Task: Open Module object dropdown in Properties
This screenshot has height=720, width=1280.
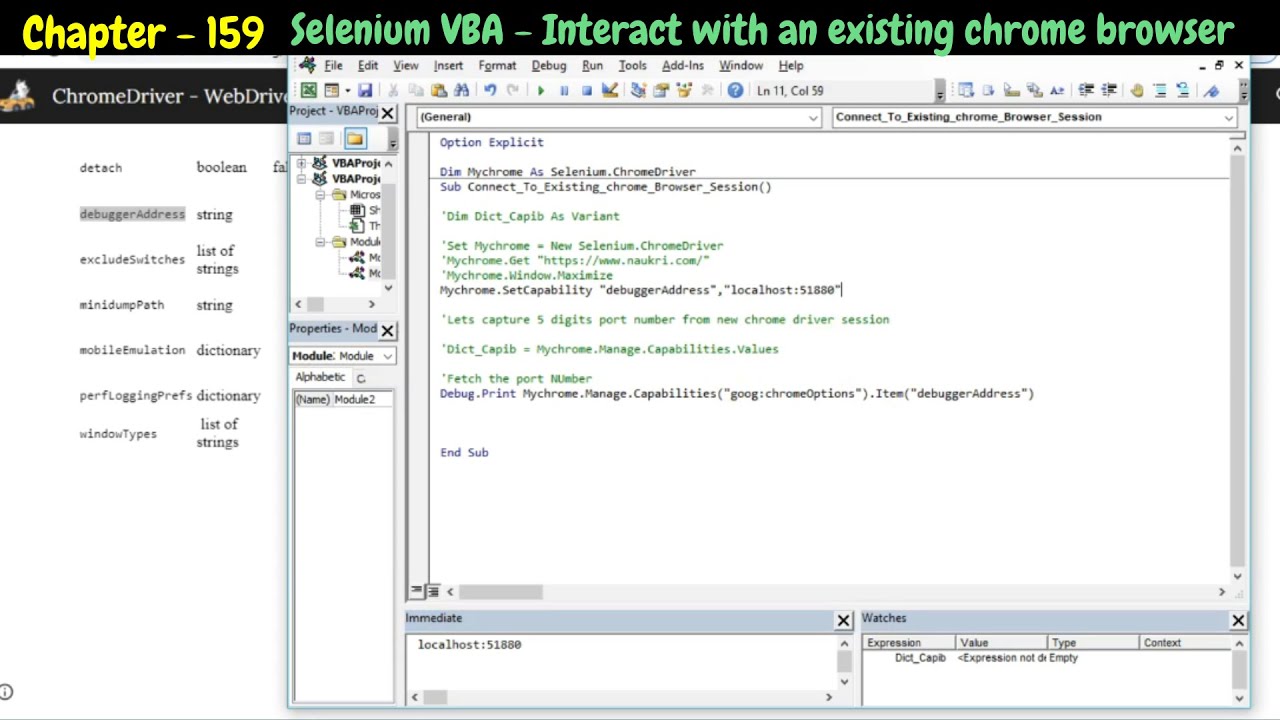Action: (x=387, y=356)
